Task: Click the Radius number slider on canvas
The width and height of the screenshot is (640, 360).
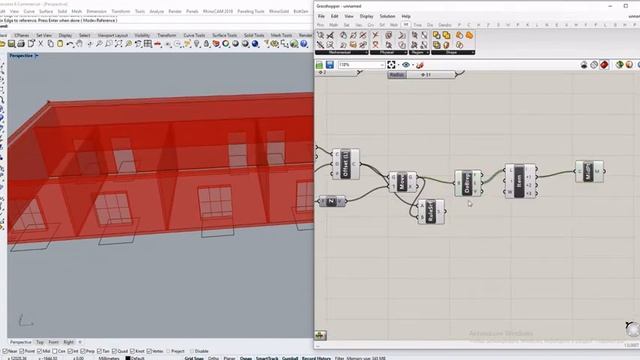Action: pyautogui.click(x=421, y=75)
